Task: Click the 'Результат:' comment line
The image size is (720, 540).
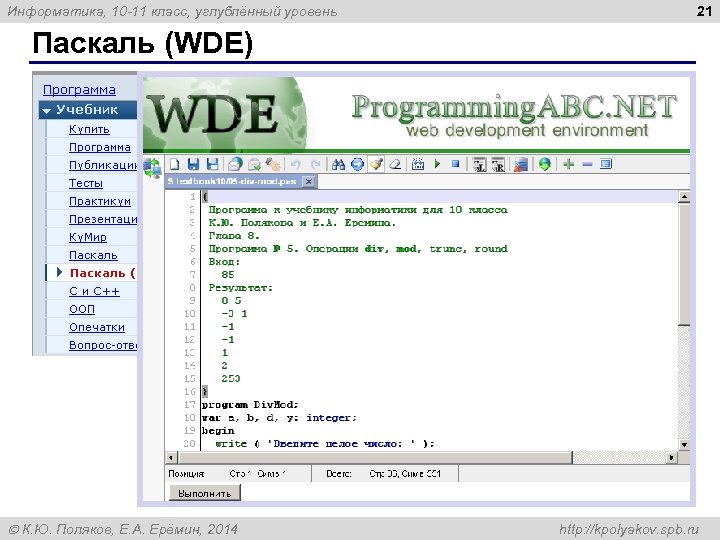Action: (x=241, y=288)
